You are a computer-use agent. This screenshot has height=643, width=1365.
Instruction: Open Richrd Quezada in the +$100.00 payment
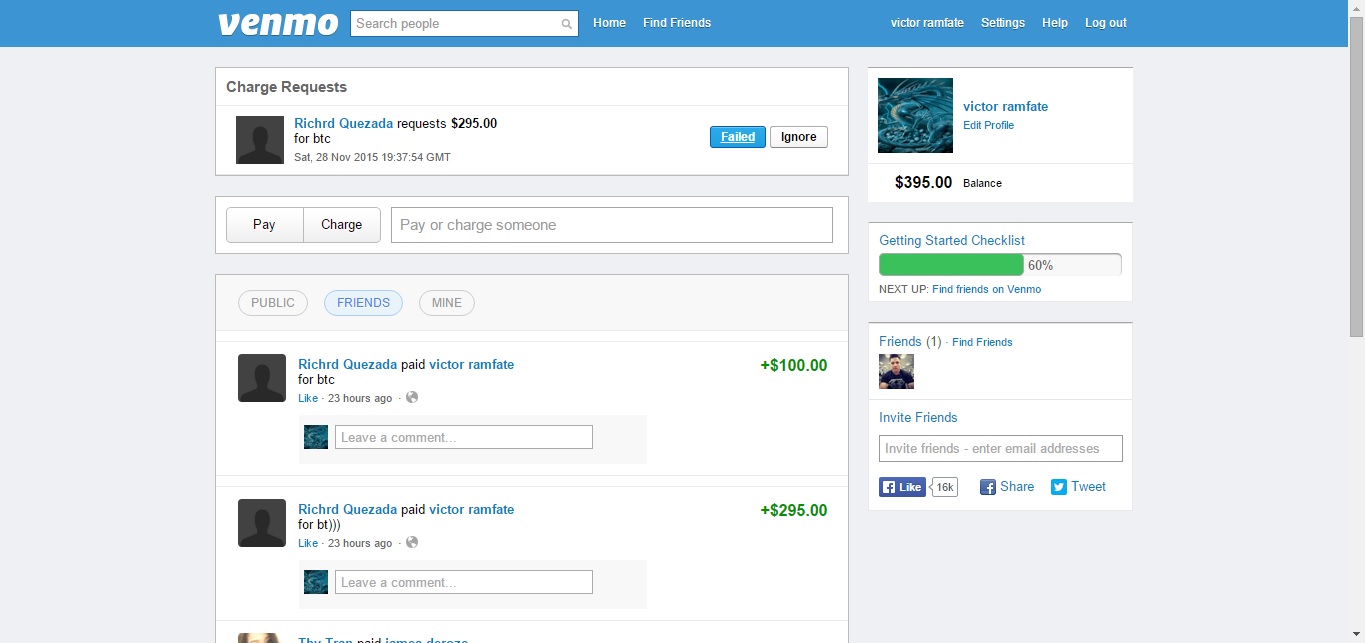coord(348,364)
